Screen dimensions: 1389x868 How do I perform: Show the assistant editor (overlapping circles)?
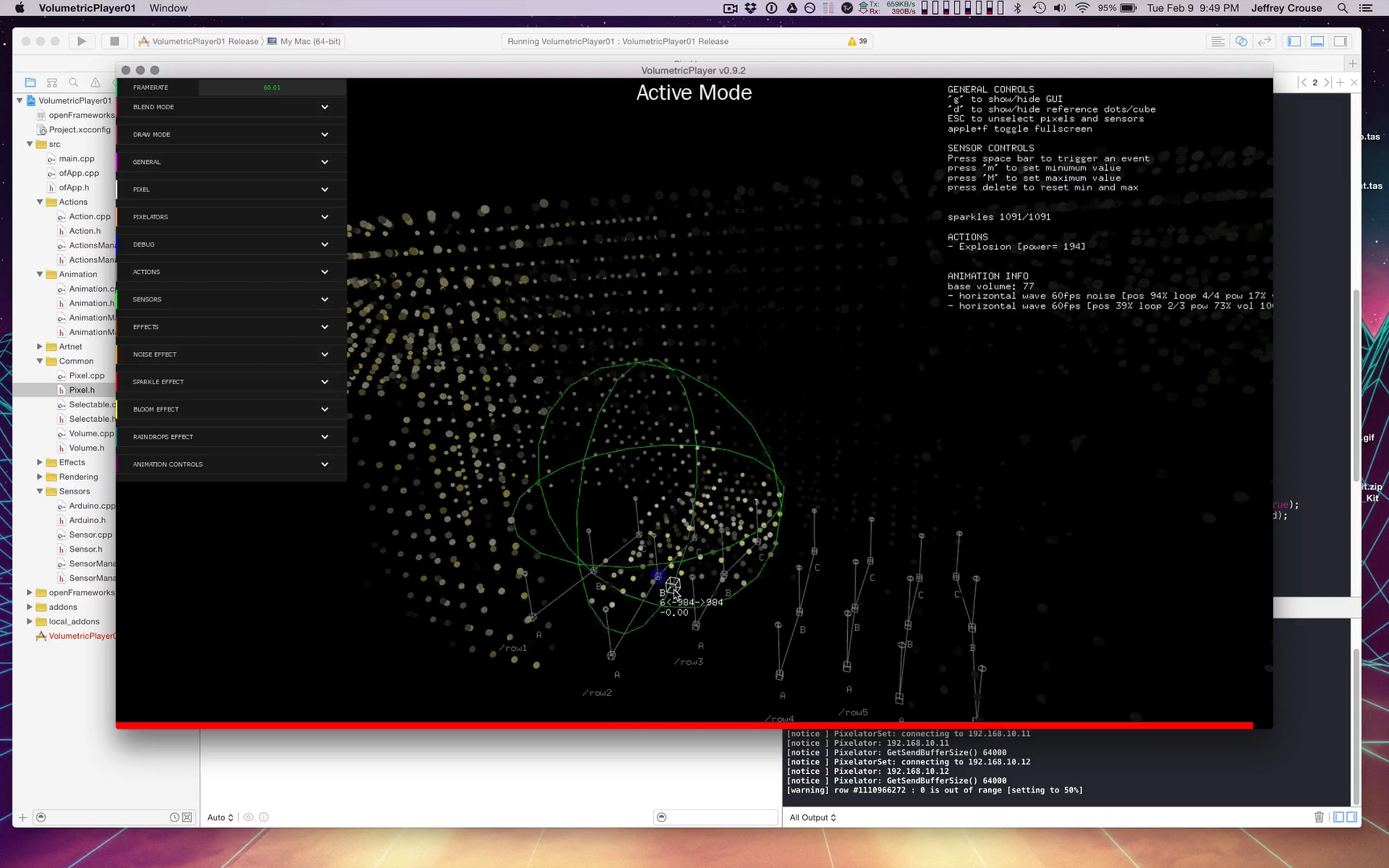(1241, 41)
